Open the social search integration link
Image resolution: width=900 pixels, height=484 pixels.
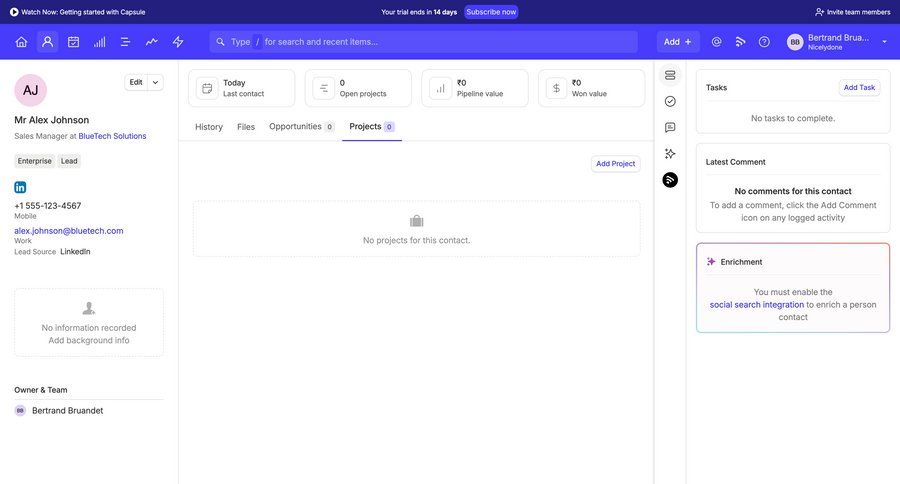757,305
